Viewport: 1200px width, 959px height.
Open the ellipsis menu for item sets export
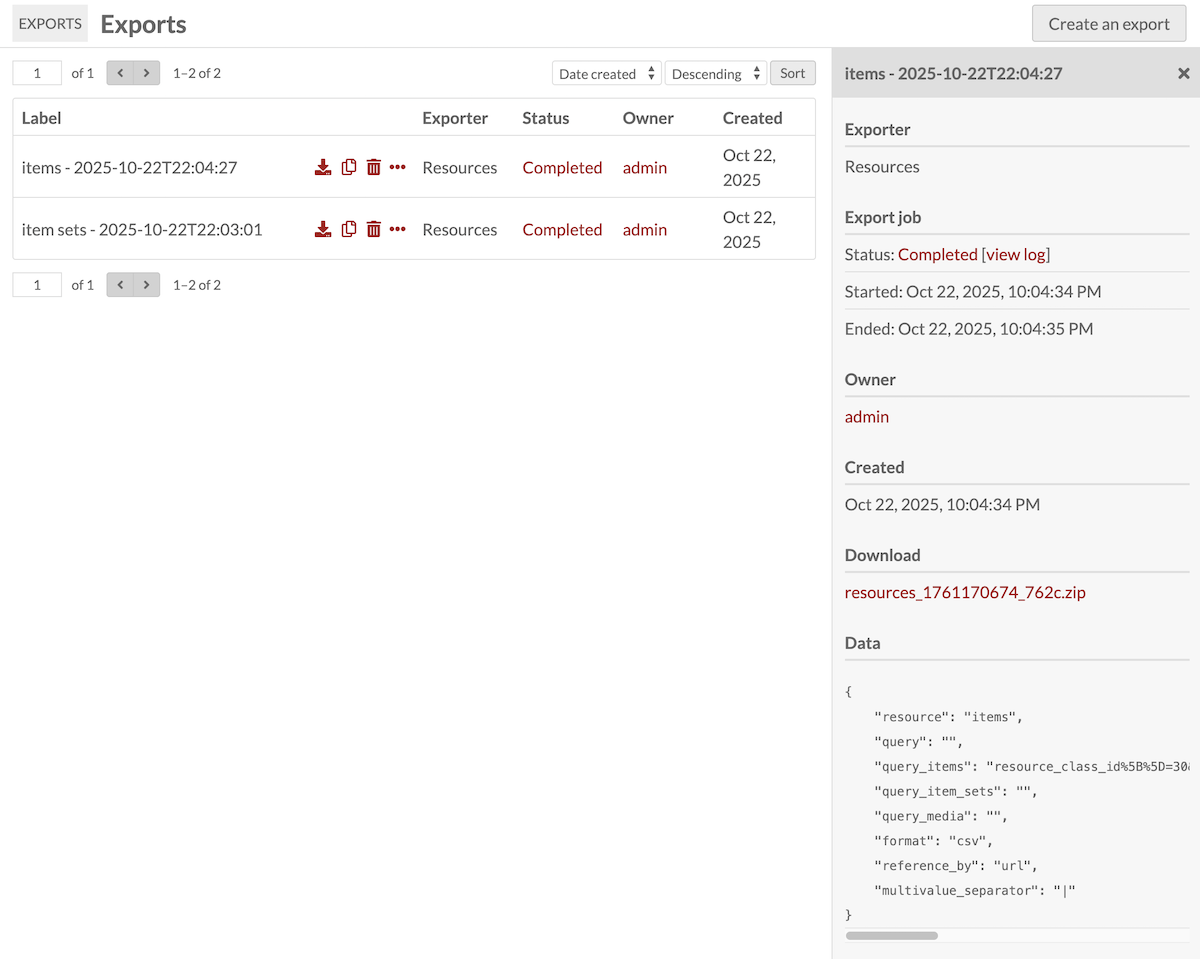click(x=397, y=229)
